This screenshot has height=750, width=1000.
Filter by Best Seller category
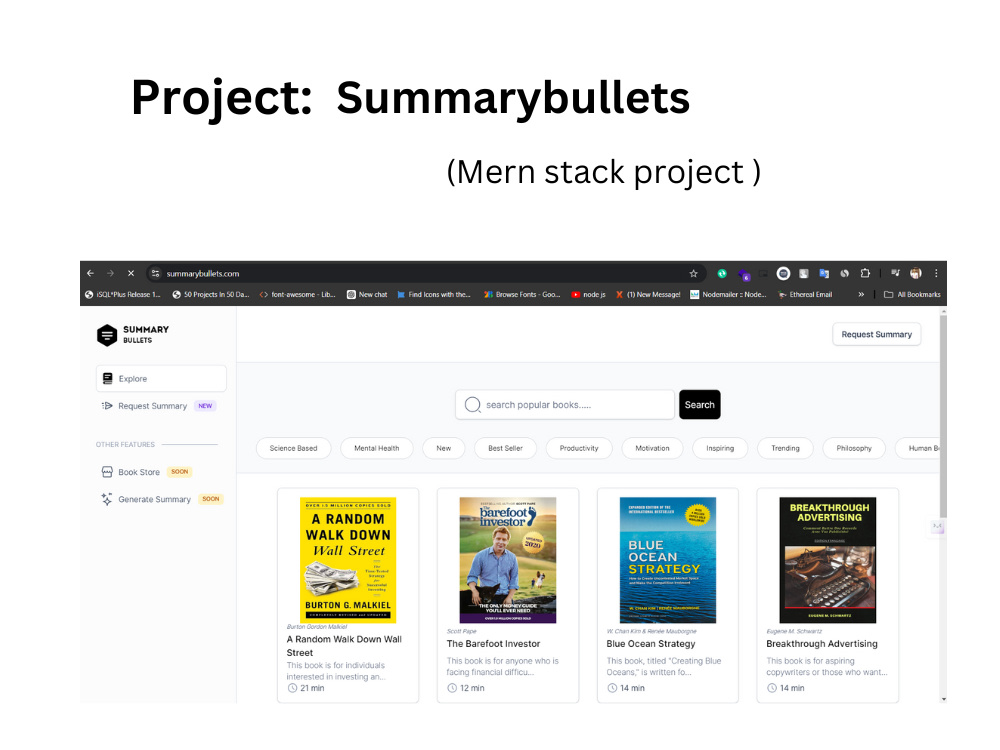tap(505, 448)
